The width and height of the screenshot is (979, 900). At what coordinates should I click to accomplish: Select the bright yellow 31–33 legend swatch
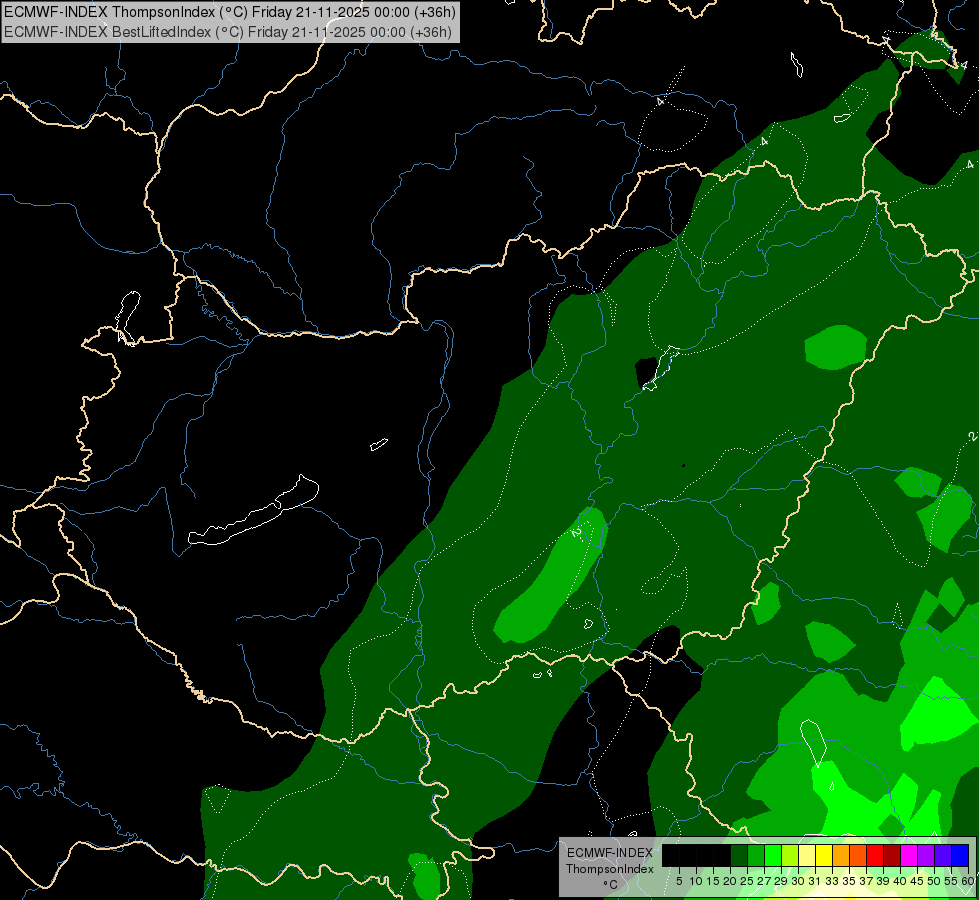click(x=824, y=855)
